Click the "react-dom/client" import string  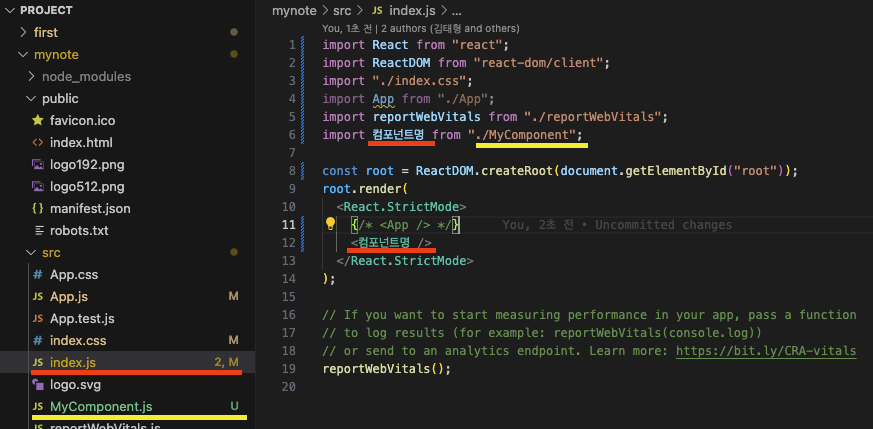pos(539,63)
